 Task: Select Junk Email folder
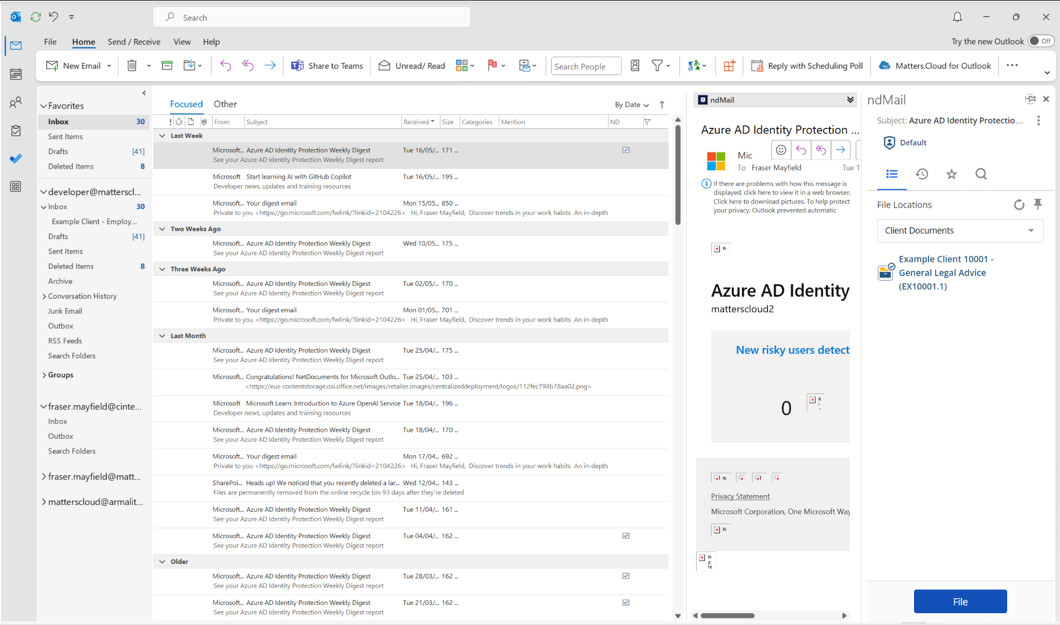[65, 311]
